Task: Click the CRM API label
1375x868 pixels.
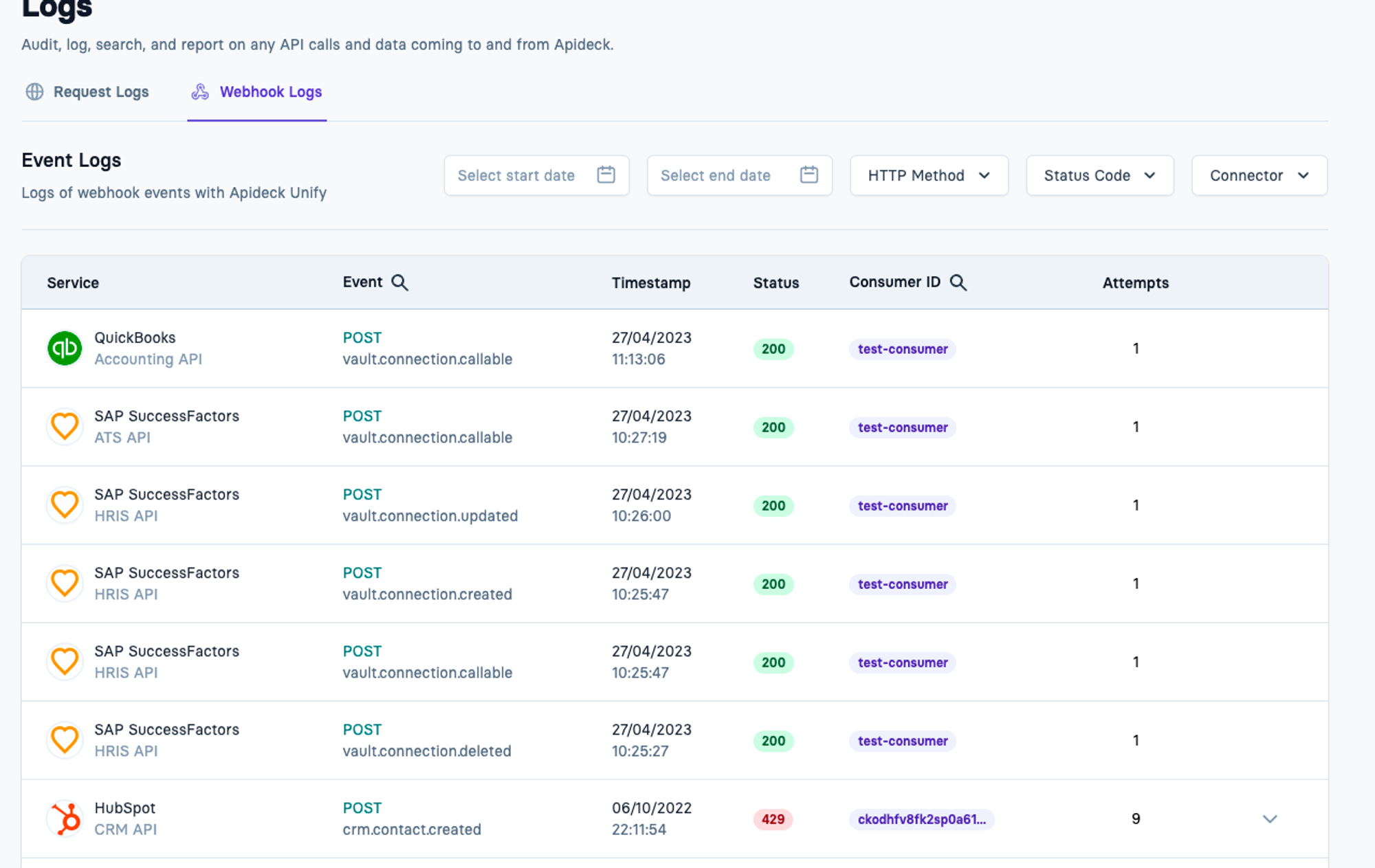Action: click(125, 830)
